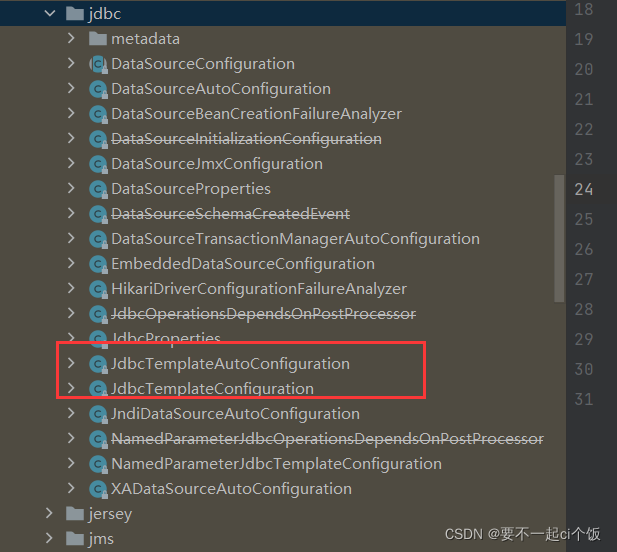Select the JdbcTemplateConfiguration class name
The width and height of the screenshot is (617, 552).
[x=212, y=389]
